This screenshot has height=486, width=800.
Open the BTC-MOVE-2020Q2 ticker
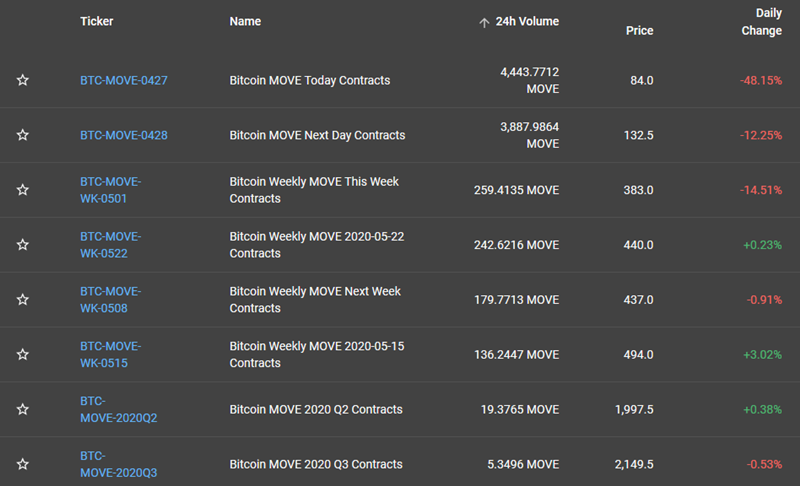pos(118,409)
